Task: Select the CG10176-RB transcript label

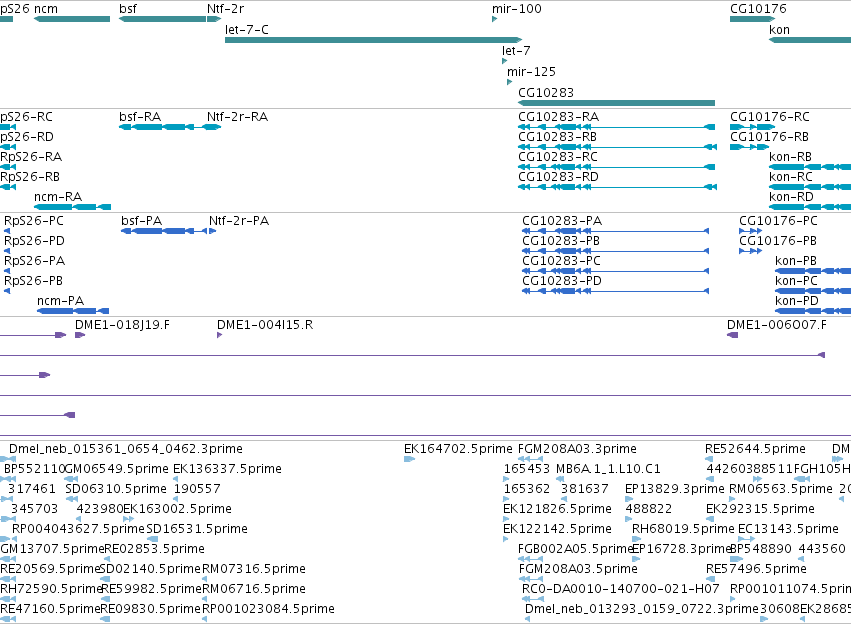Action: pyautogui.click(x=769, y=137)
